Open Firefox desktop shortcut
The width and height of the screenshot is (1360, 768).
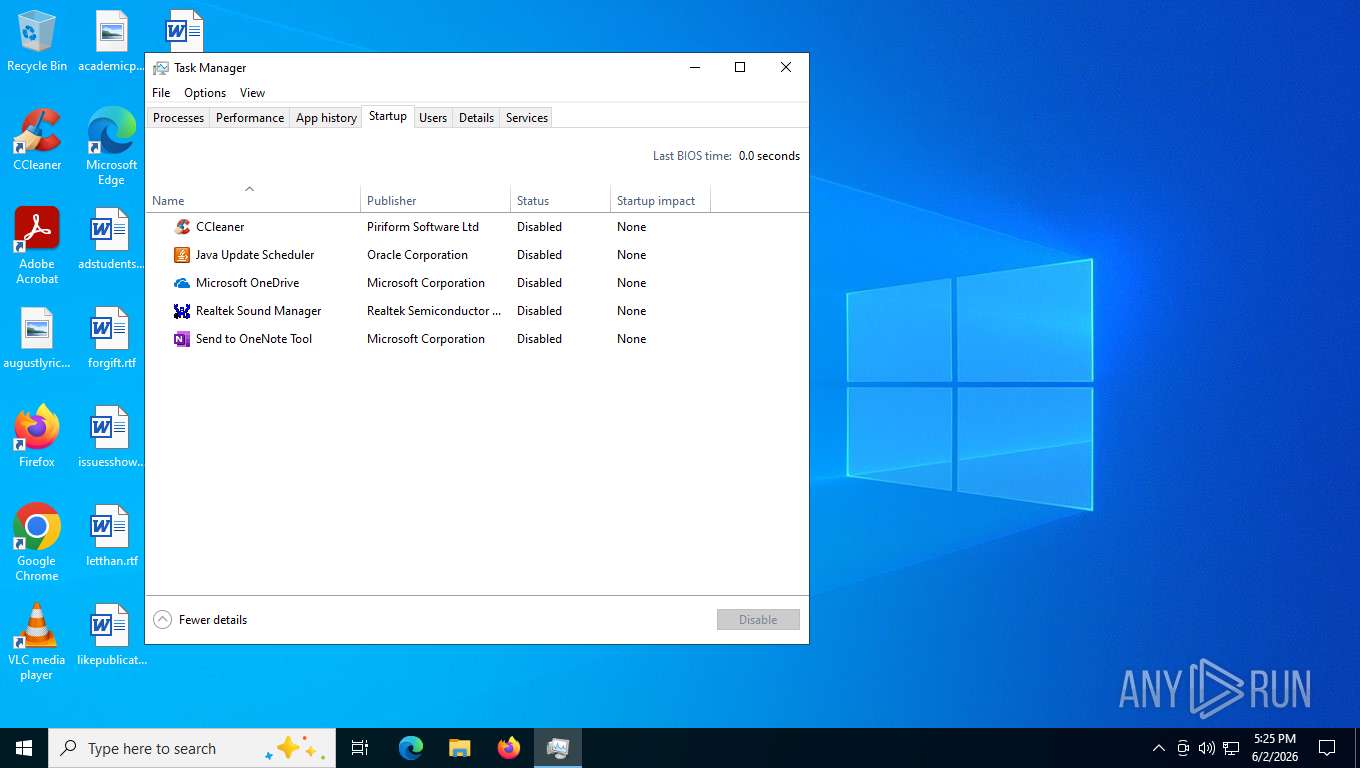click(37, 436)
